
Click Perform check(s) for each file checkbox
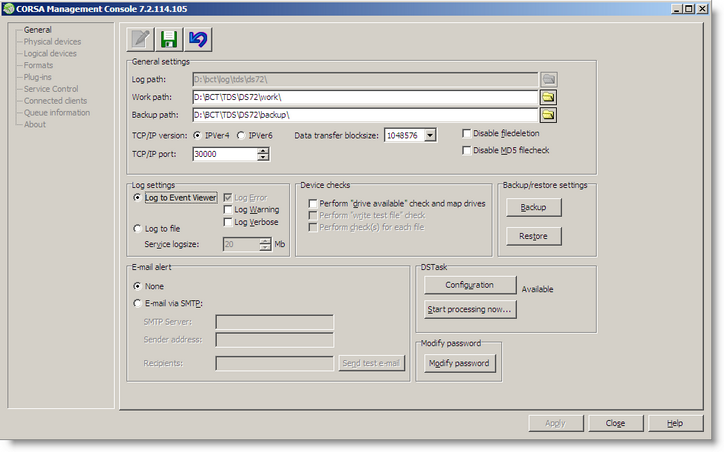[313, 228]
